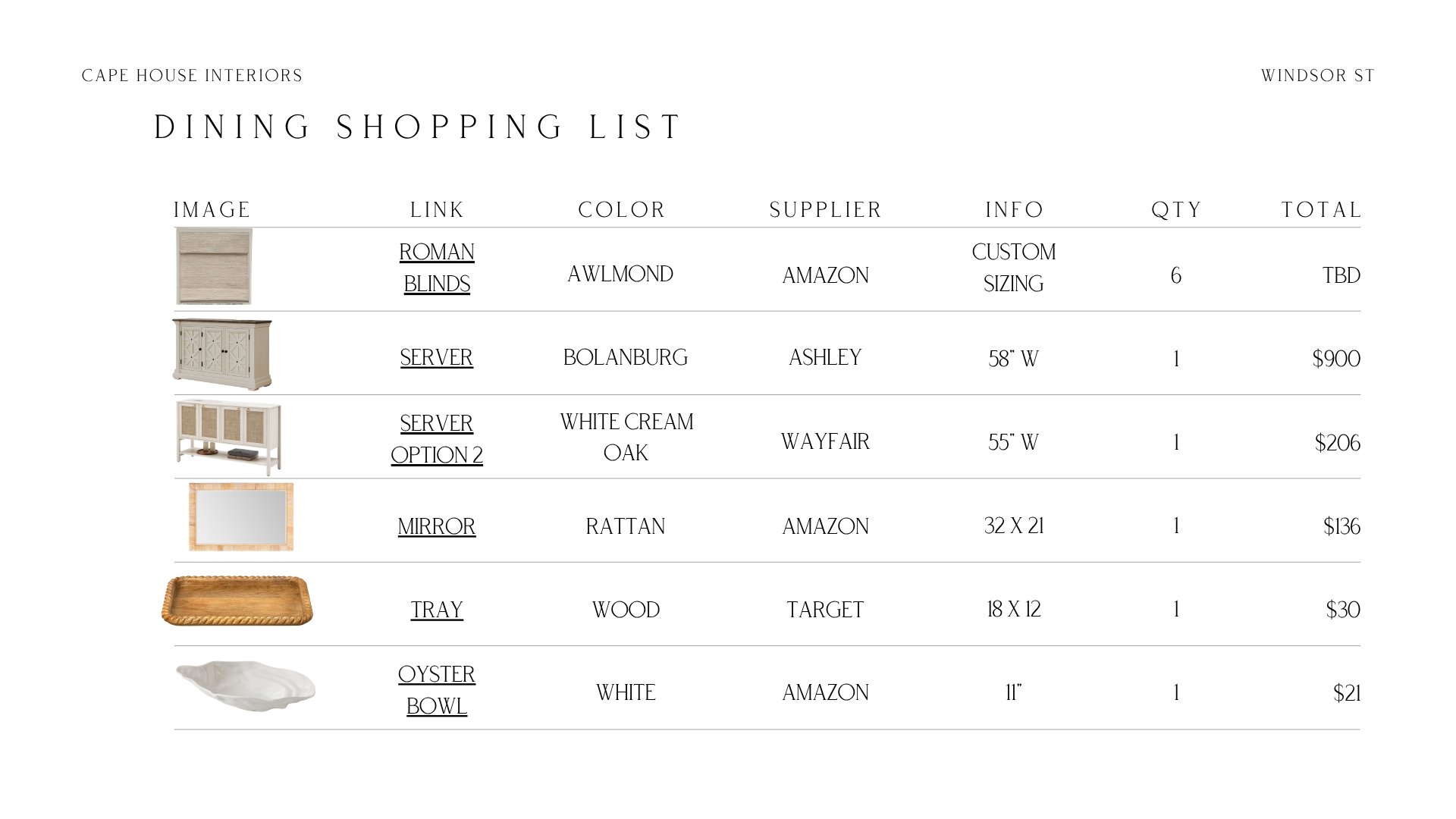
Task: Click the TBD total for roman blinds
Action: point(1341,275)
